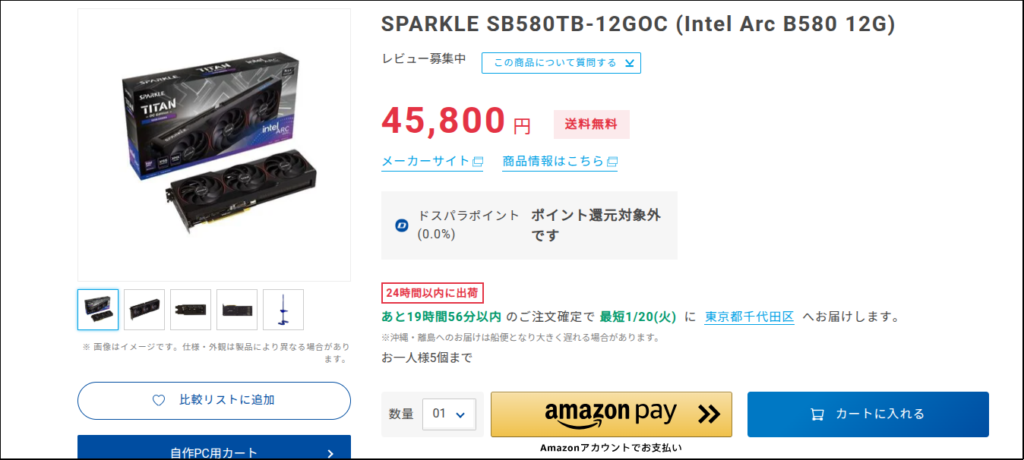This screenshot has width=1024, height=460.
Task: Change delivery area 東京都千代田区
Action: click(x=749, y=317)
